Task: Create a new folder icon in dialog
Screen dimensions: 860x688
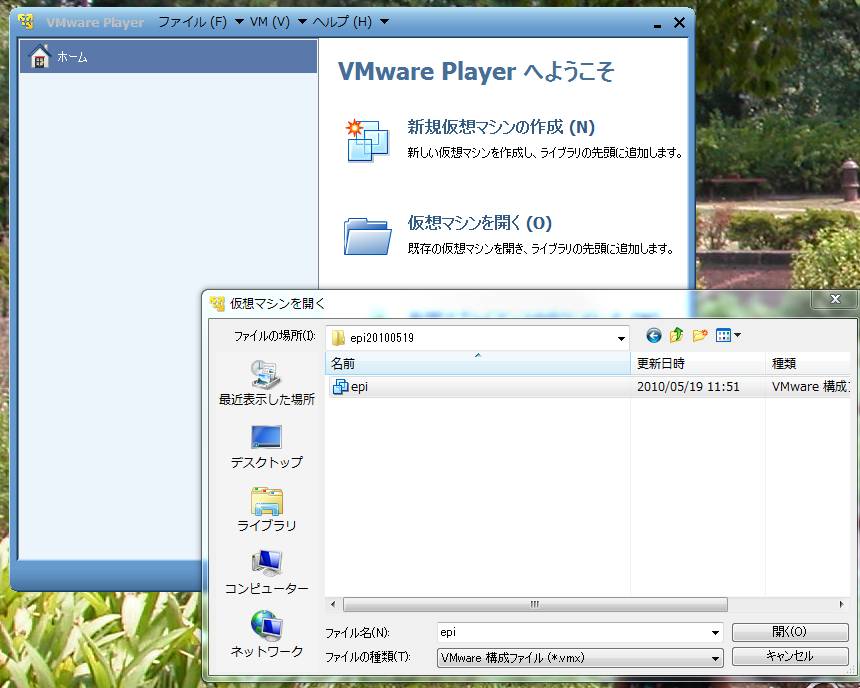Action: [700, 336]
